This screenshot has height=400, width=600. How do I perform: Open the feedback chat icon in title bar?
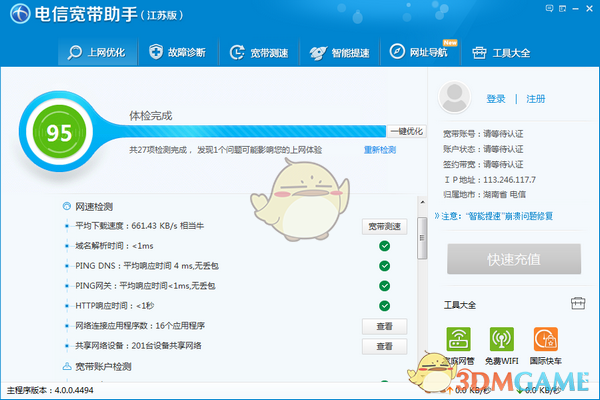coord(549,8)
